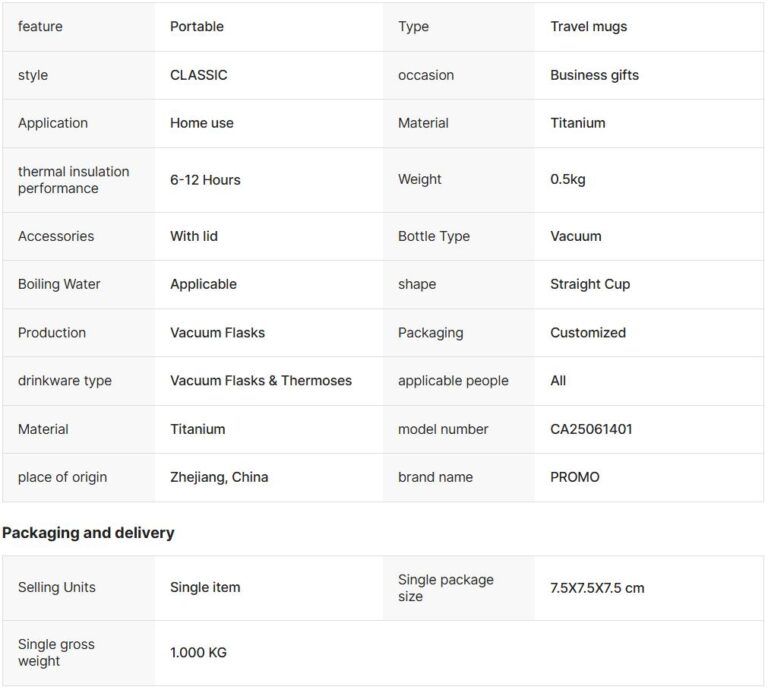Image resolution: width=768 pixels, height=690 pixels.
Task: Select model number CA25061401
Action: 591,429
